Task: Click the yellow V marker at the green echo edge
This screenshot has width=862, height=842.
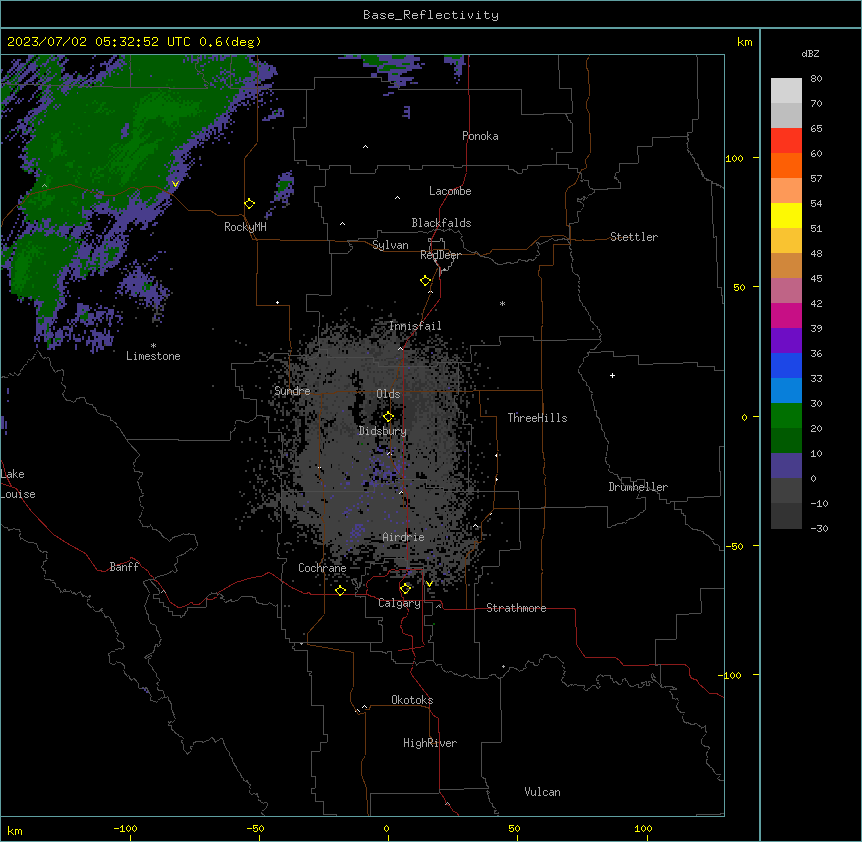Action: tap(175, 184)
